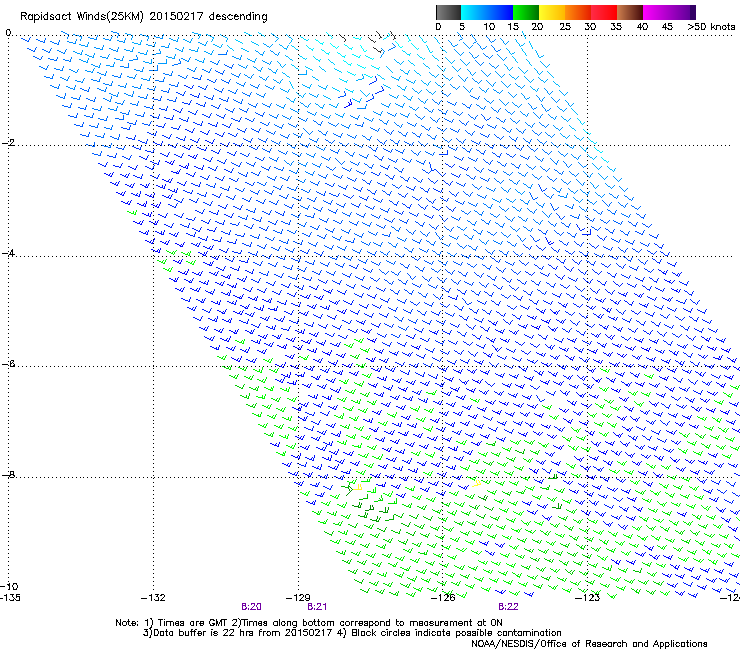The height and width of the screenshot is (650, 740).
Task: Click the 0 latitude axis label
Action: point(8,33)
